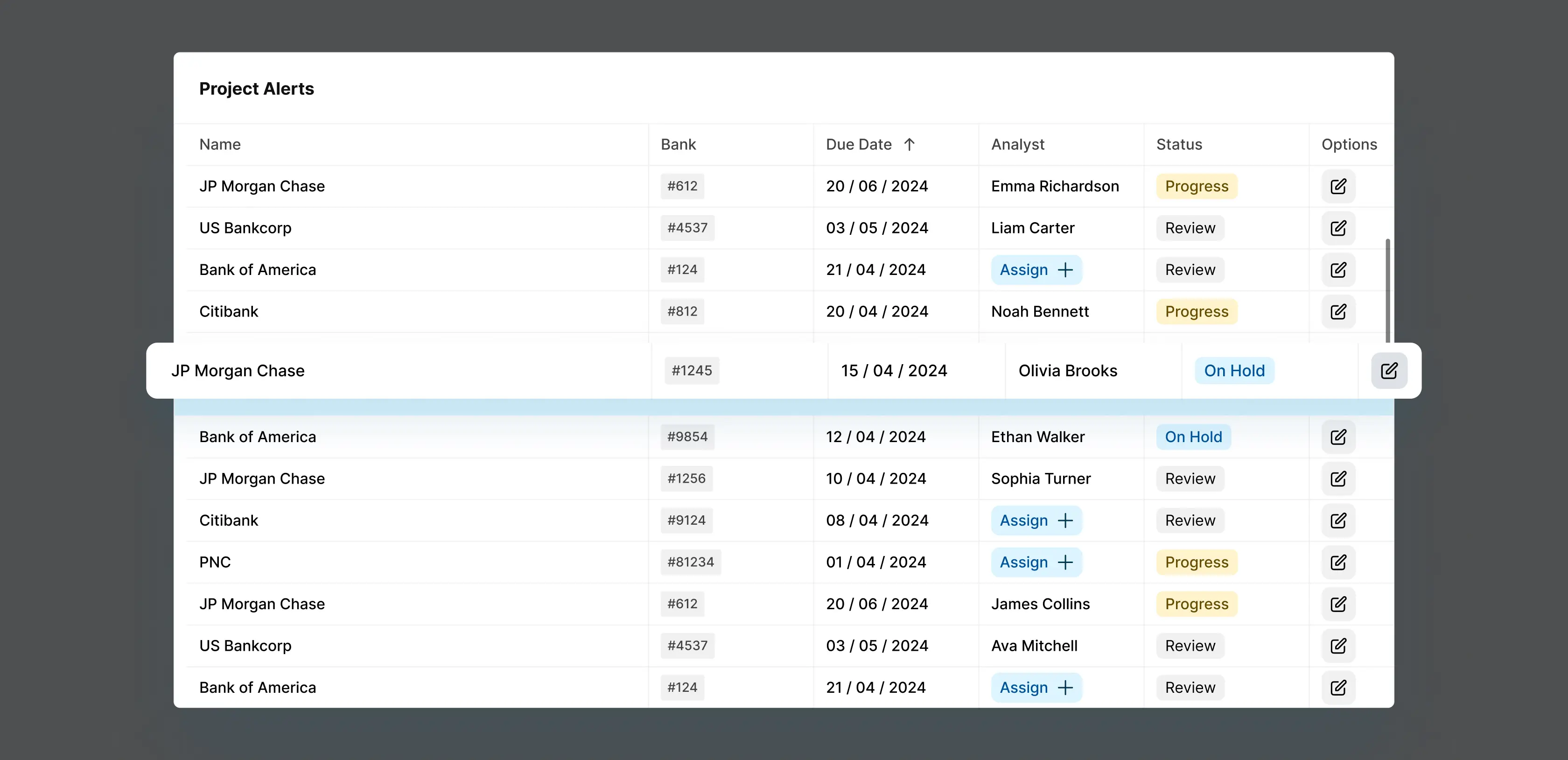Image resolution: width=1568 pixels, height=760 pixels.
Task: Click the table's vertical scrollbar
Action: [x=1388, y=290]
